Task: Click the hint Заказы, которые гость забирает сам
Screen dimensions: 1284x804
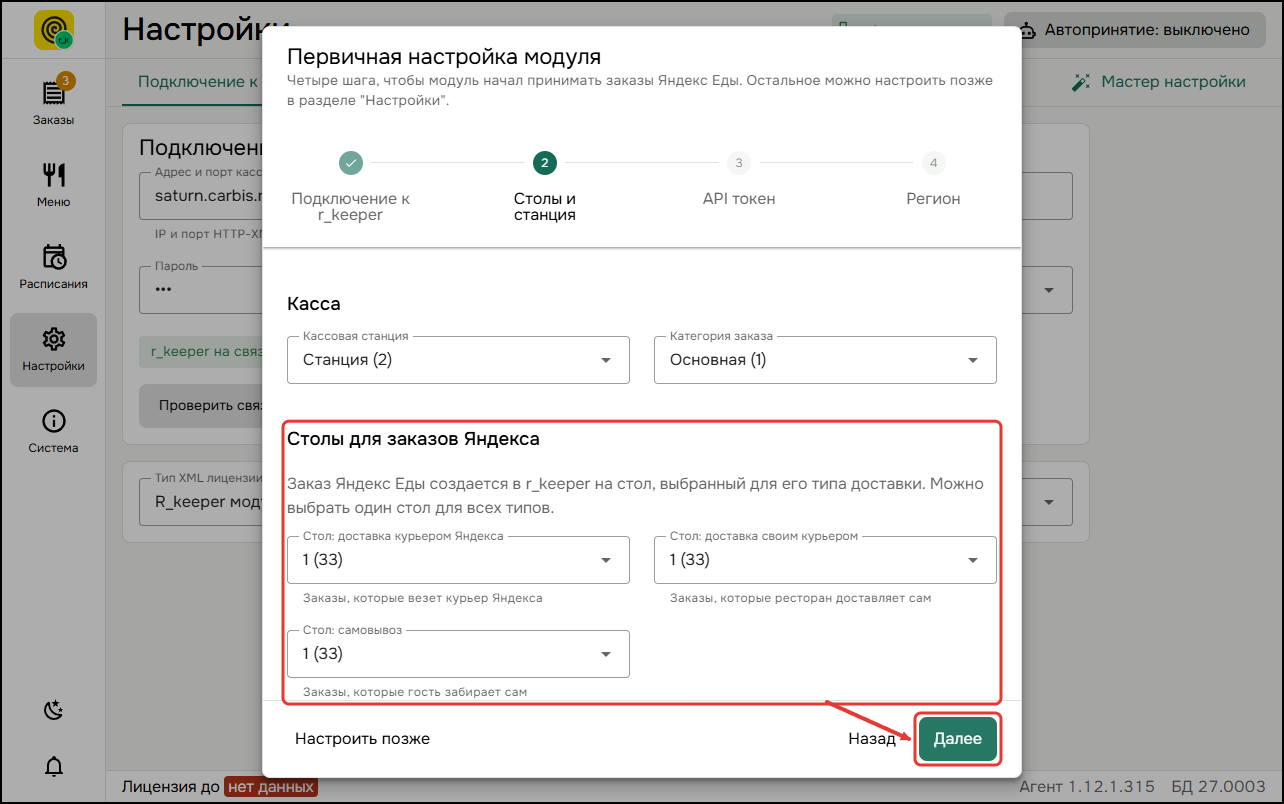Action: 415,691
